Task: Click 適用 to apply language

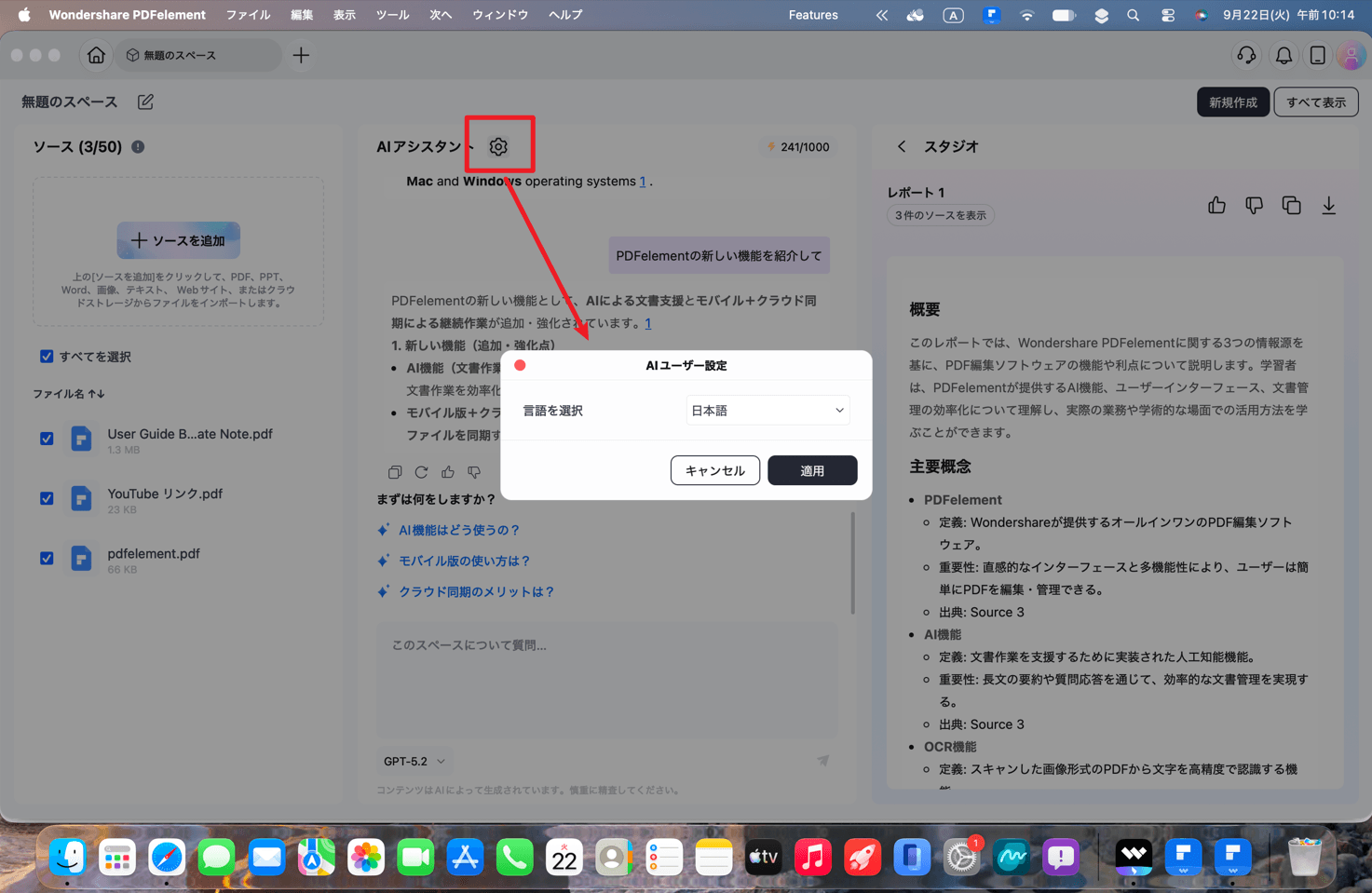Action: point(812,470)
